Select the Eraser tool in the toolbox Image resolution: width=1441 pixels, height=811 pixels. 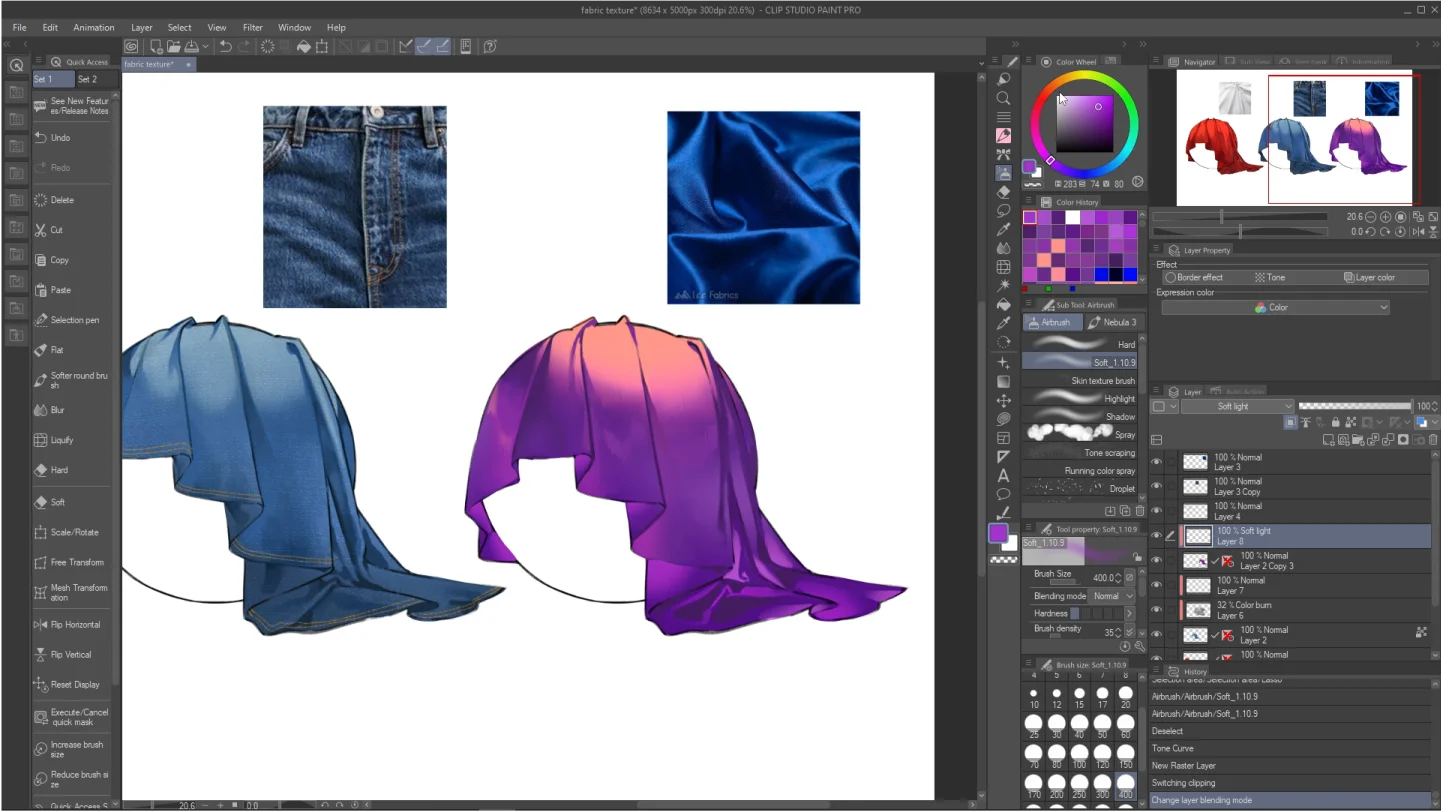(x=1003, y=192)
